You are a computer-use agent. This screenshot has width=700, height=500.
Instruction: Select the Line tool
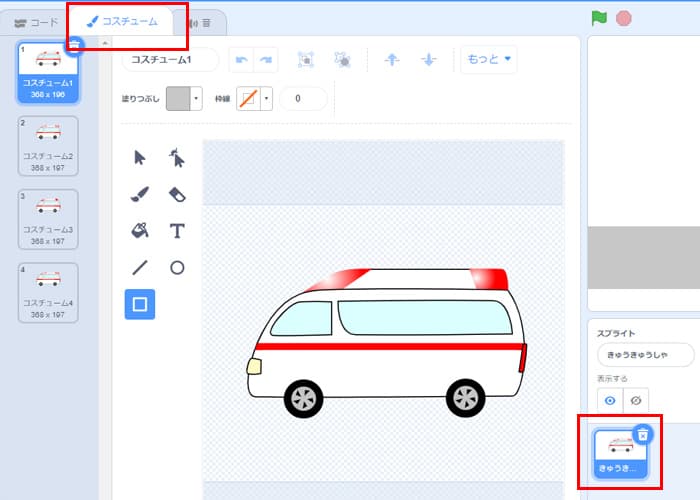(x=140, y=268)
